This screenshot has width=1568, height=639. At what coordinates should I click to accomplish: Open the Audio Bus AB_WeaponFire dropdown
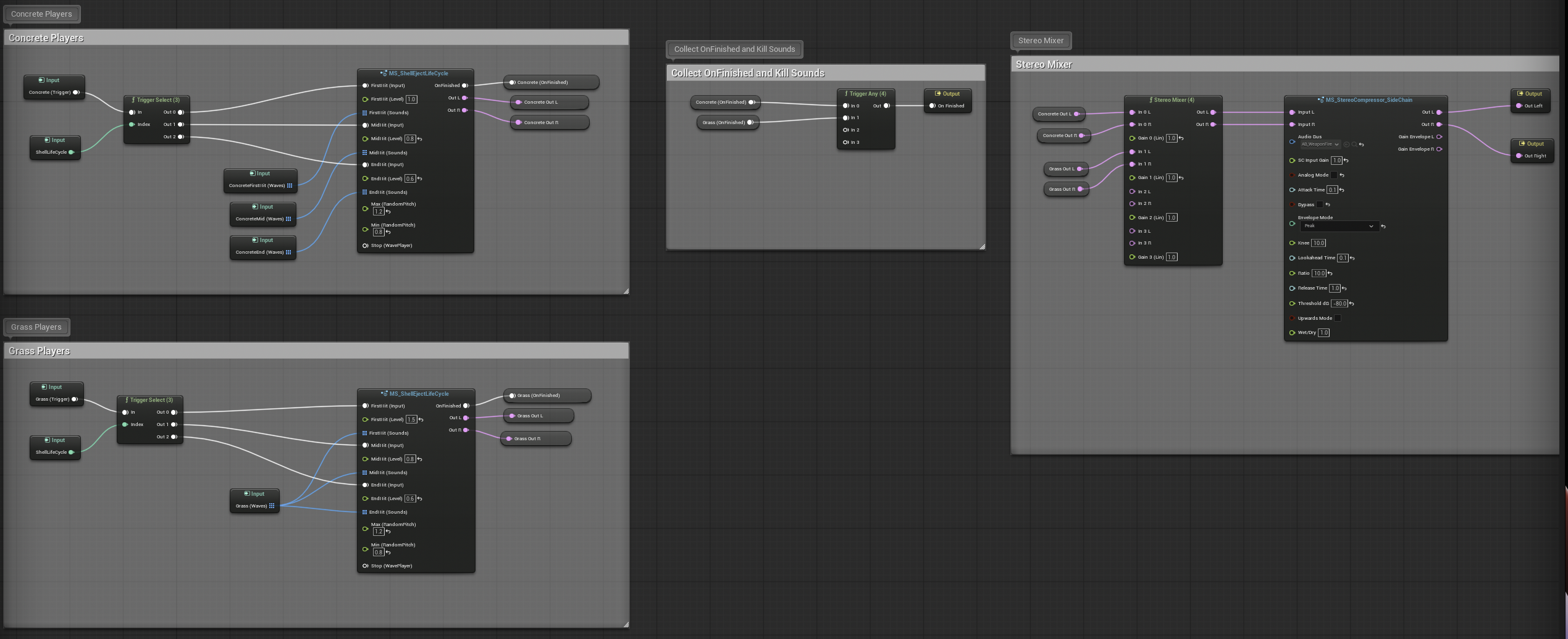point(1320,144)
